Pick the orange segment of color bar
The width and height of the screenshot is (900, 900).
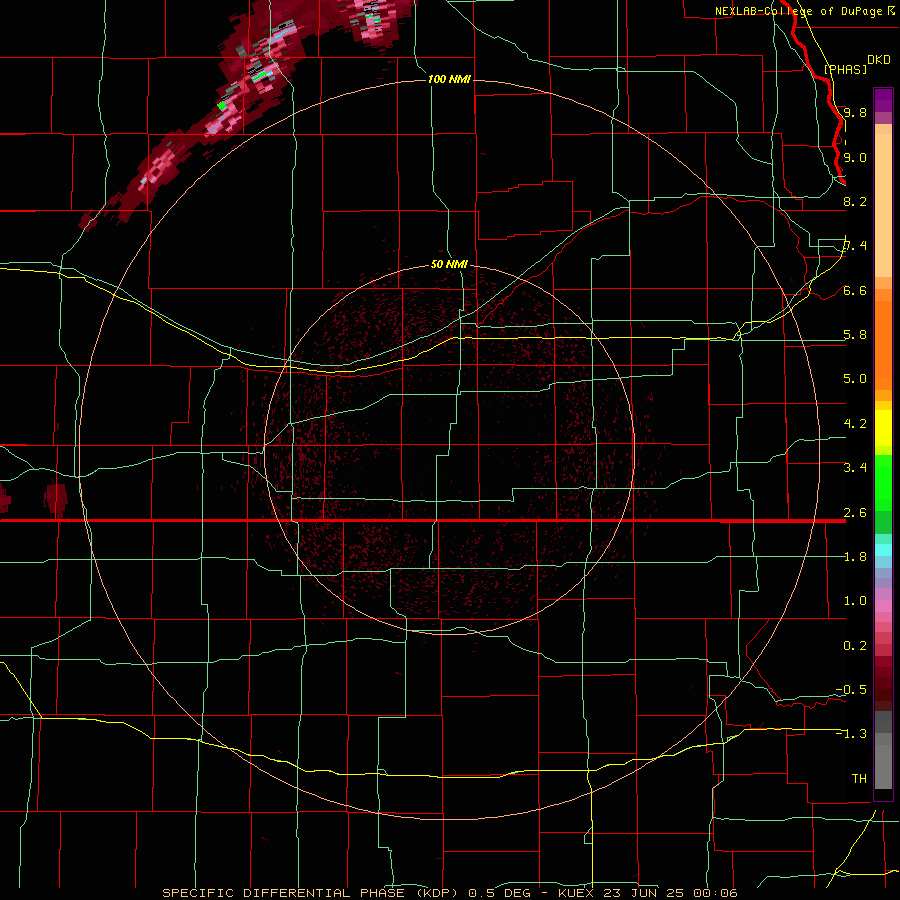coord(883,344)
